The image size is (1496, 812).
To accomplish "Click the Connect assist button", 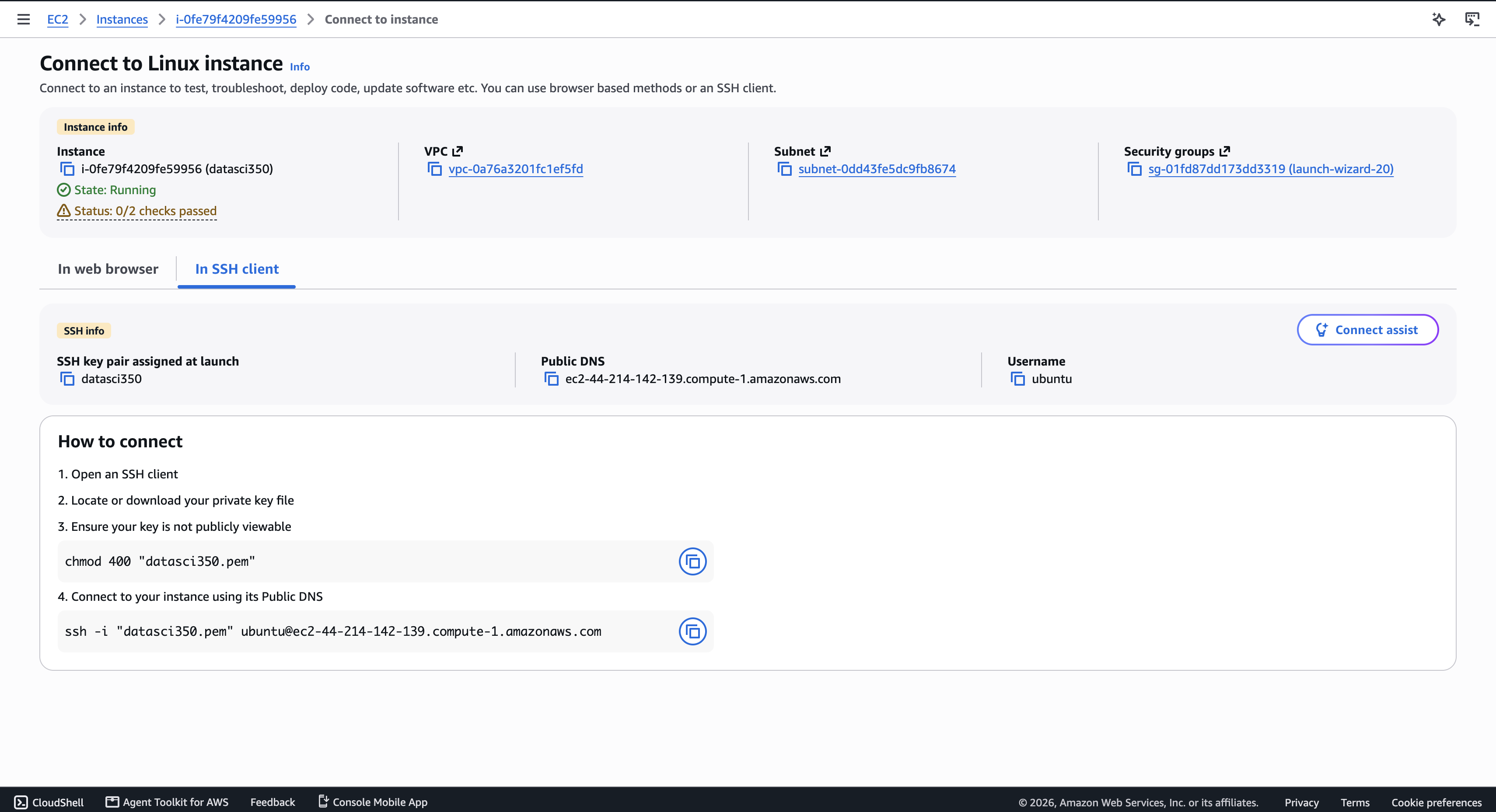I will pos(1368,330).
